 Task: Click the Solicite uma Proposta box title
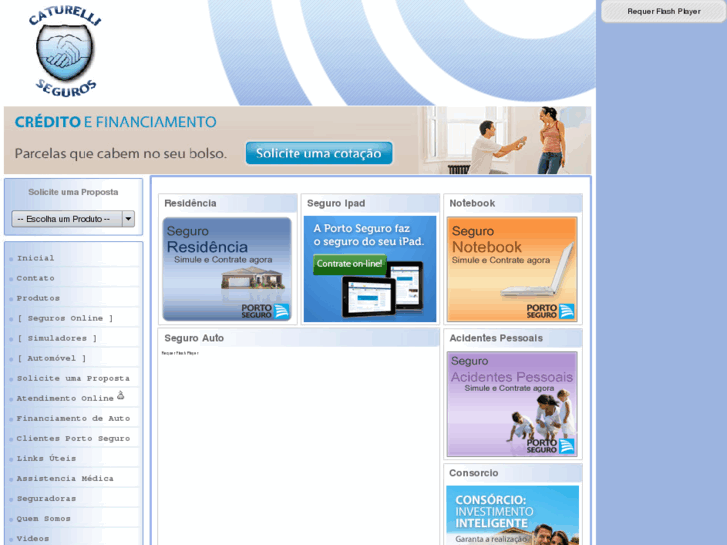coord(73,192)
